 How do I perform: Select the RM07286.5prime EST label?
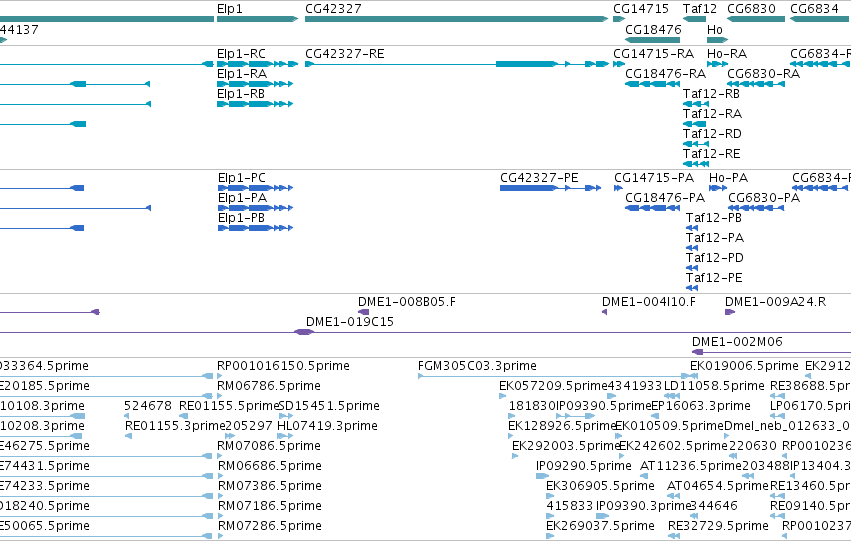click(x=270, y=526)
